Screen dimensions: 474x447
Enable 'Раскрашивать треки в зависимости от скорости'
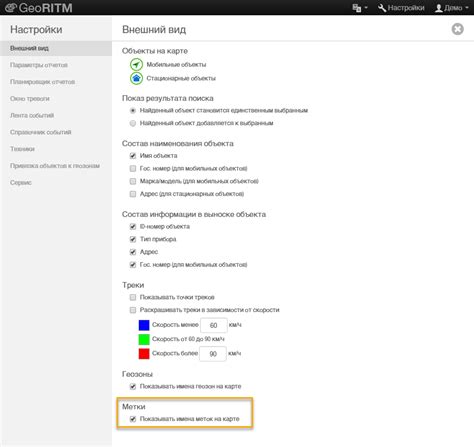133,310
